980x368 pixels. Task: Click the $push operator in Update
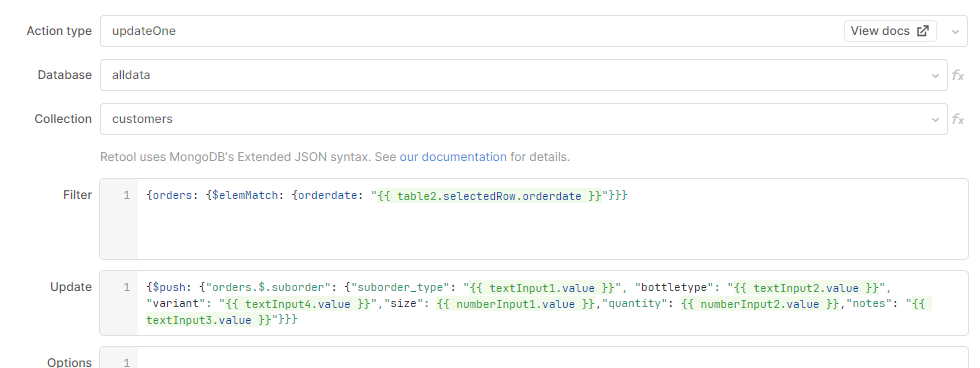coord(169,288)
